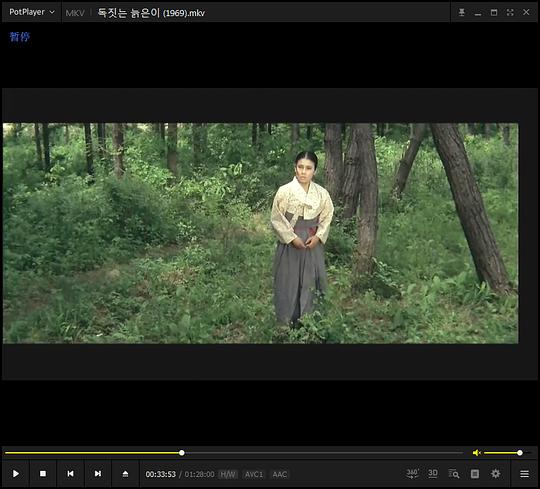Skip to the previous file

(70, 474)
